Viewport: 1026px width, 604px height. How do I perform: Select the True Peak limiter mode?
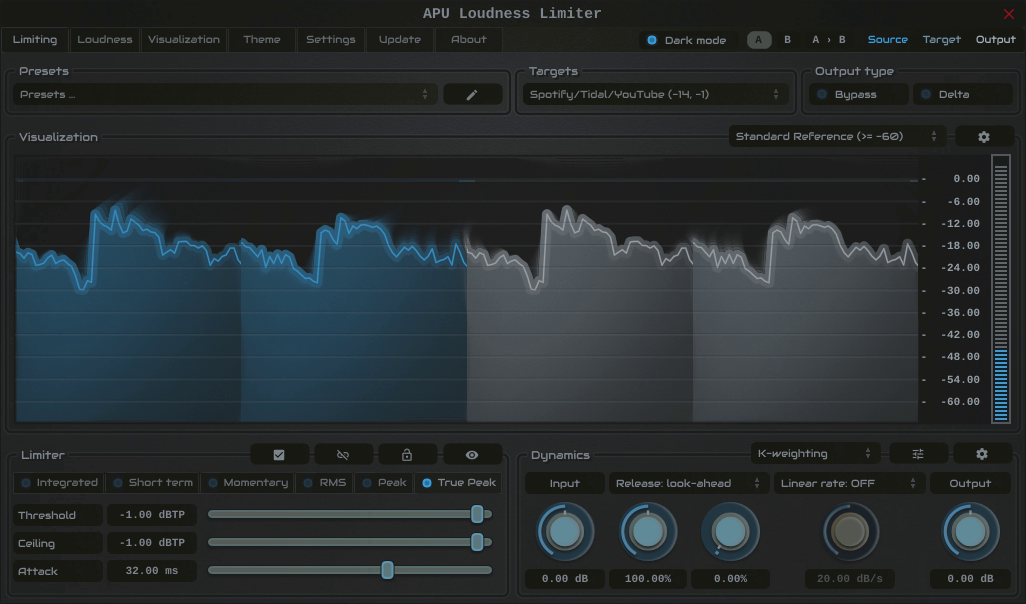[x=458, y=483]
